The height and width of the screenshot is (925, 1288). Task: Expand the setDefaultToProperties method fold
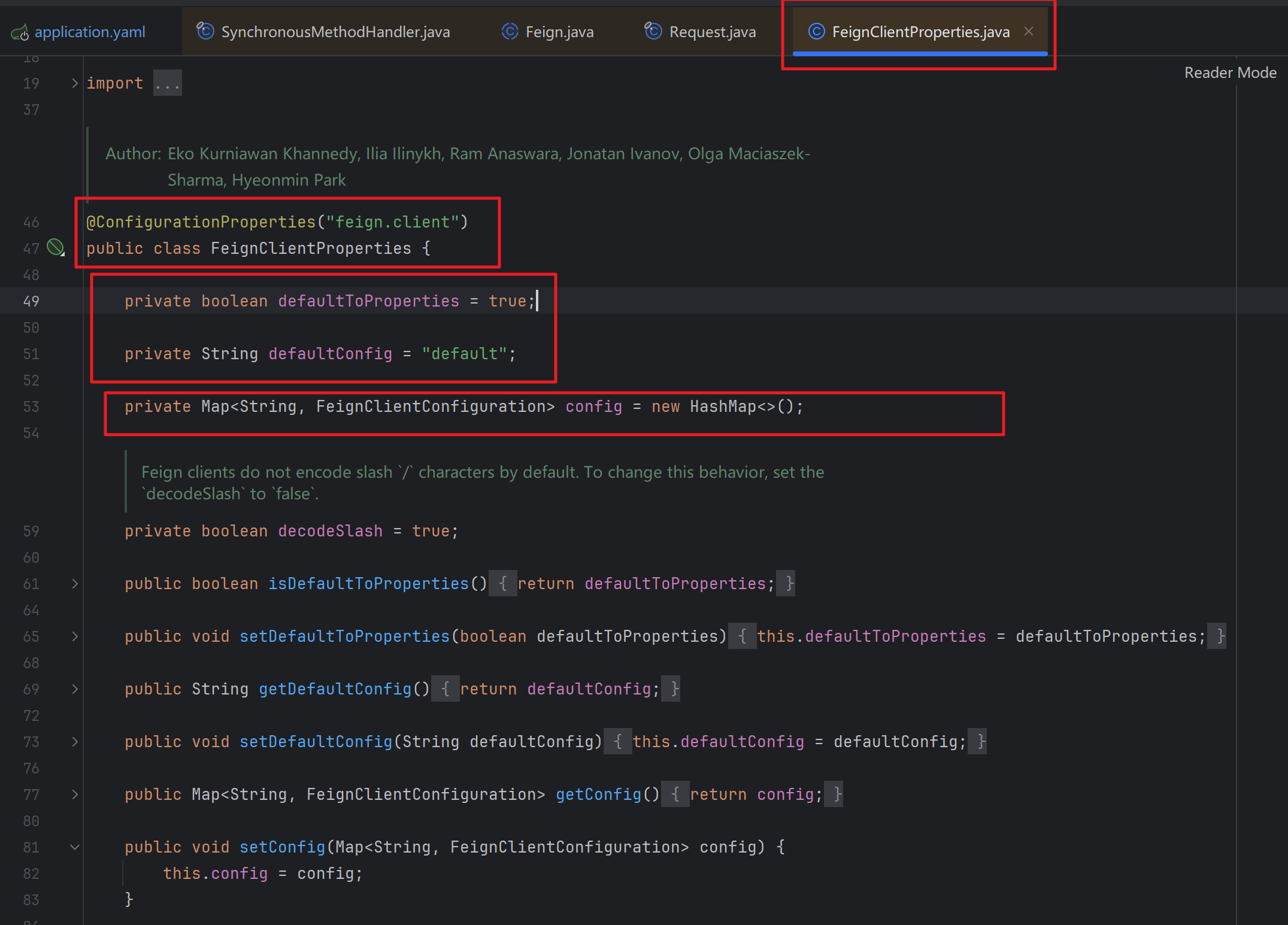click(75, 636)
